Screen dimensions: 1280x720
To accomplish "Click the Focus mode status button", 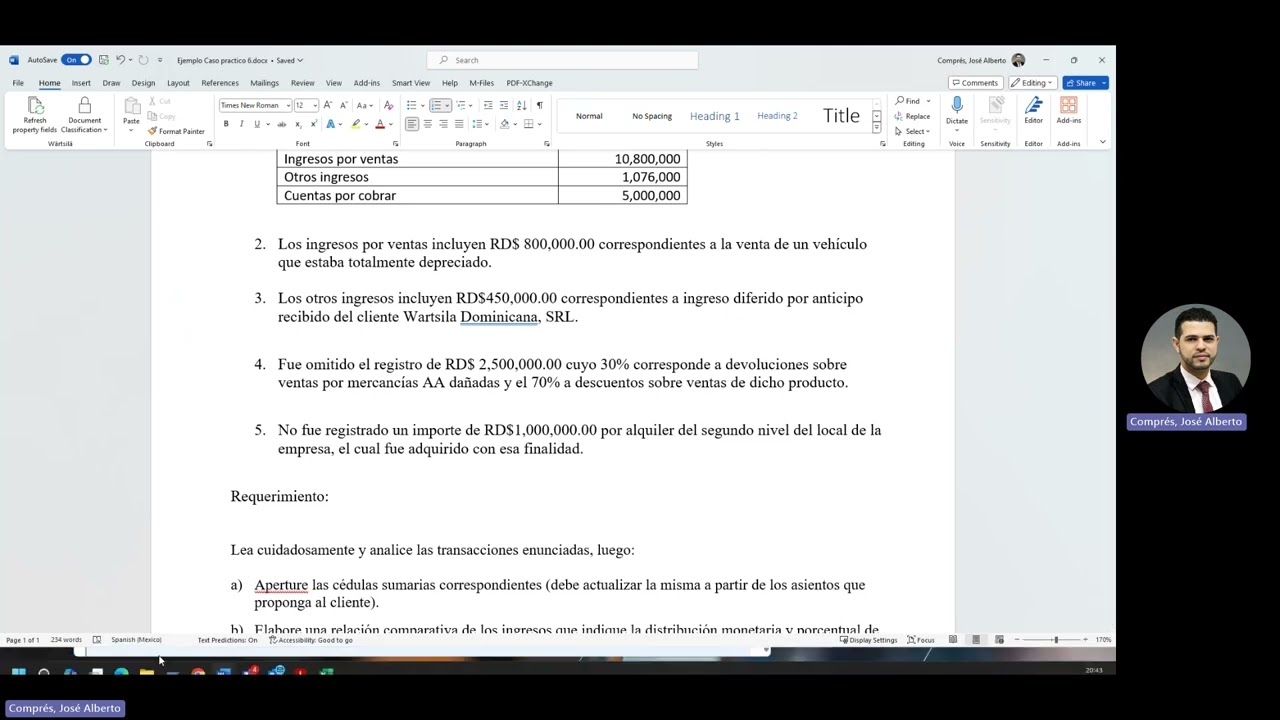I will [x=921, y=640].
